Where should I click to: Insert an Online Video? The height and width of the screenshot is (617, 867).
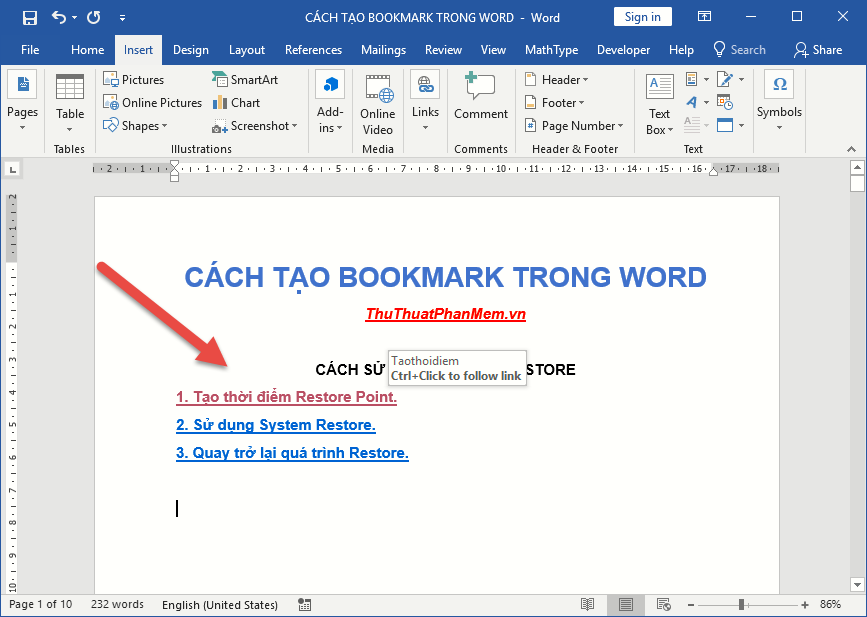(x=377, y=103)
